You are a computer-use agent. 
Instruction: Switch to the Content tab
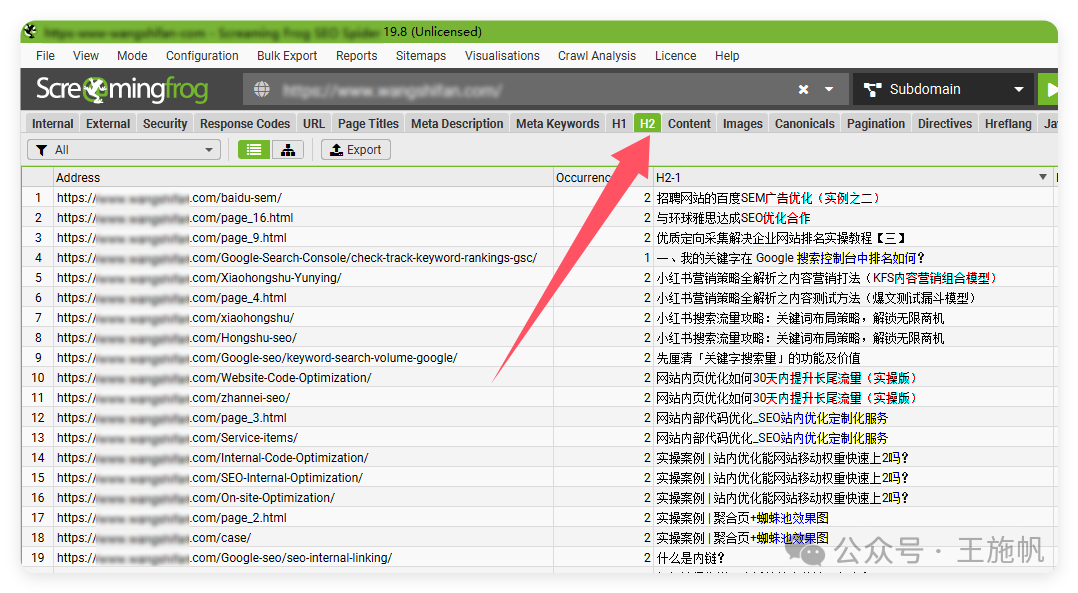(689, 124)
